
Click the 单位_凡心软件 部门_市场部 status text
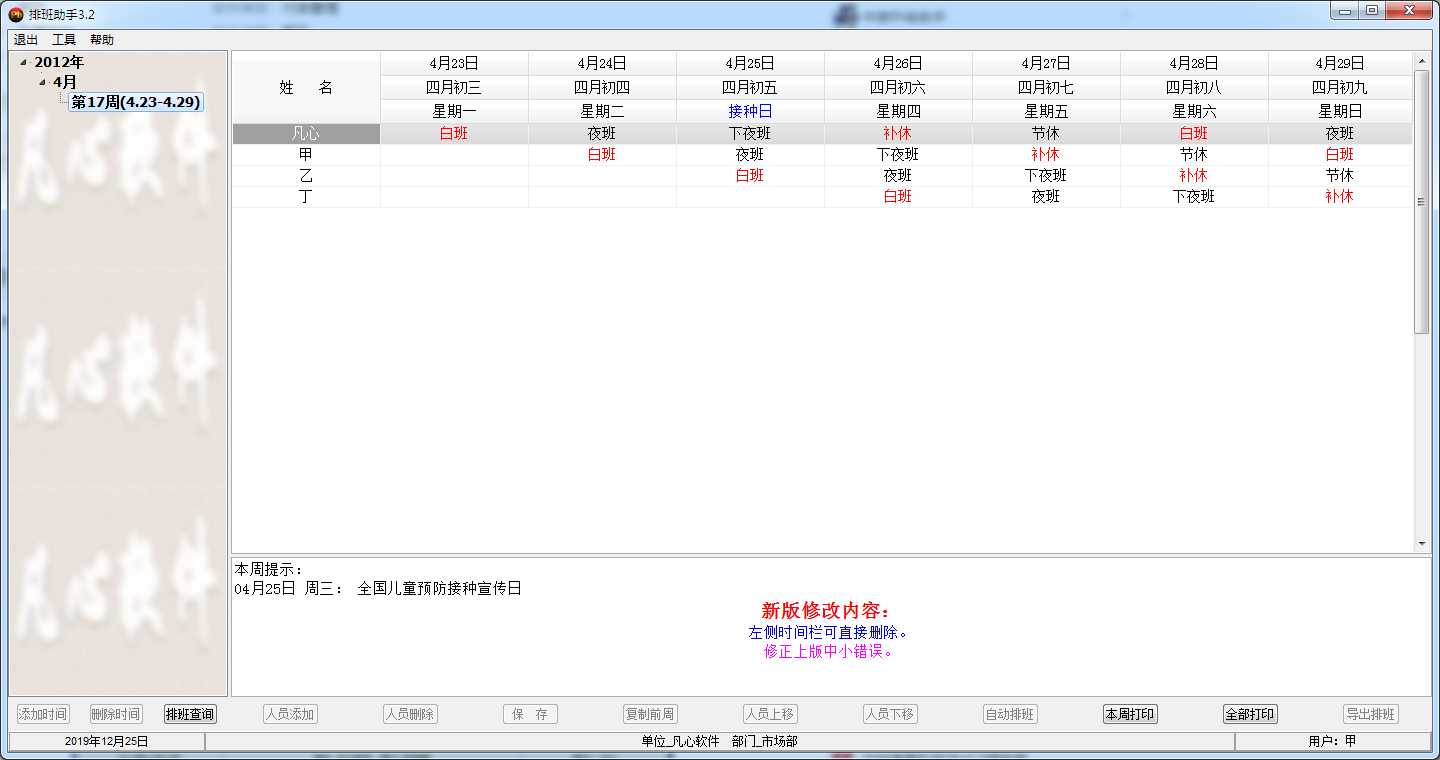[719, 741]
